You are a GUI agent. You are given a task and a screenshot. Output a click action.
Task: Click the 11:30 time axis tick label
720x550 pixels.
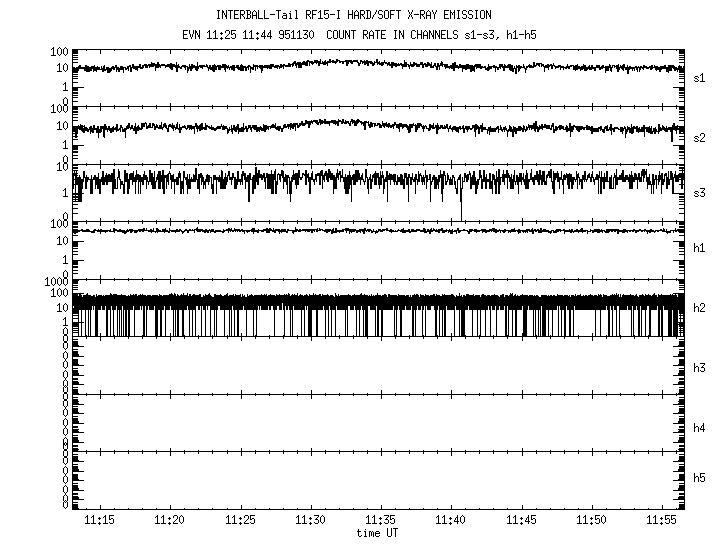[x=310, y=521]
